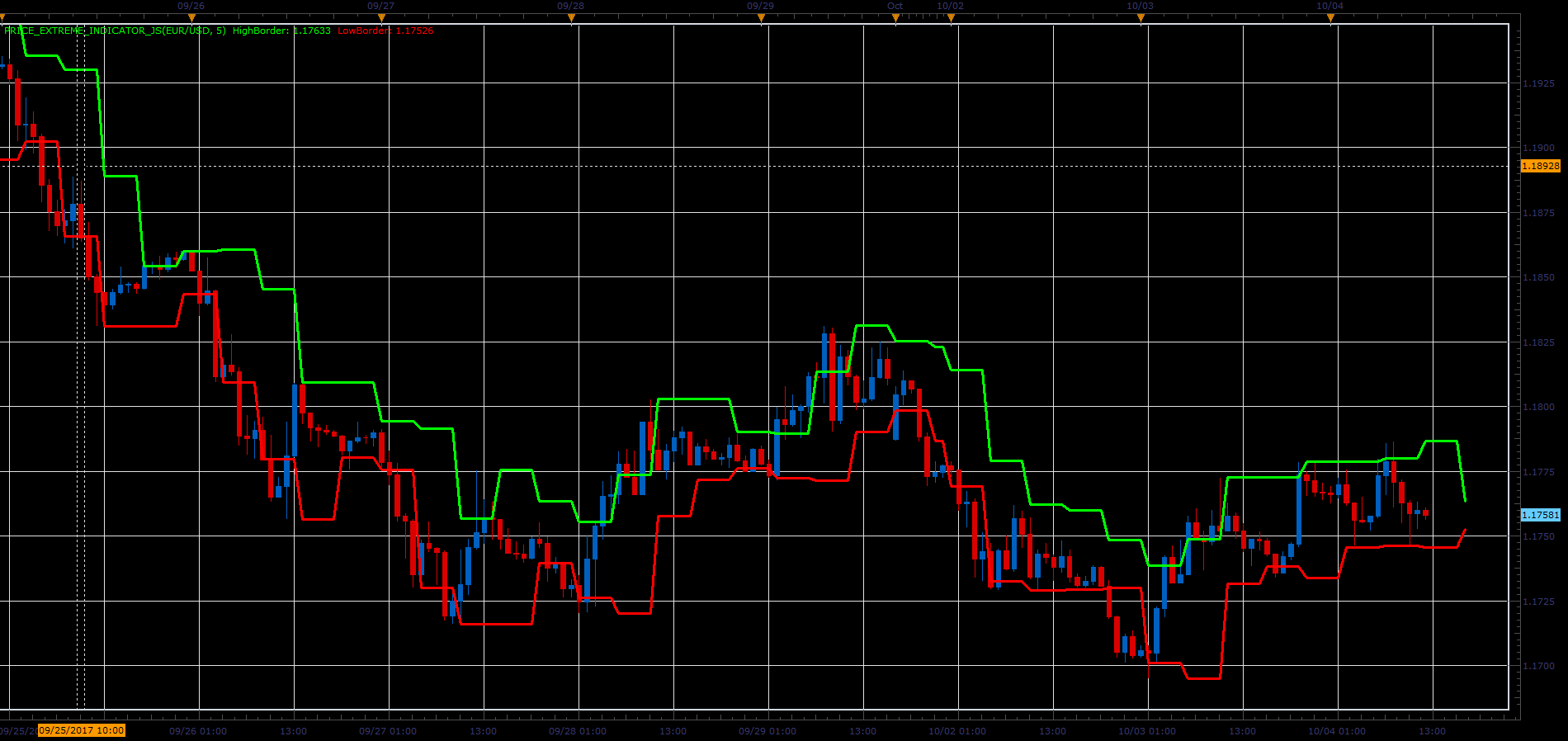Click the 1.1750 price axis label
Viewport: 1568px width, 741px height.
[x=1538, y=536]
